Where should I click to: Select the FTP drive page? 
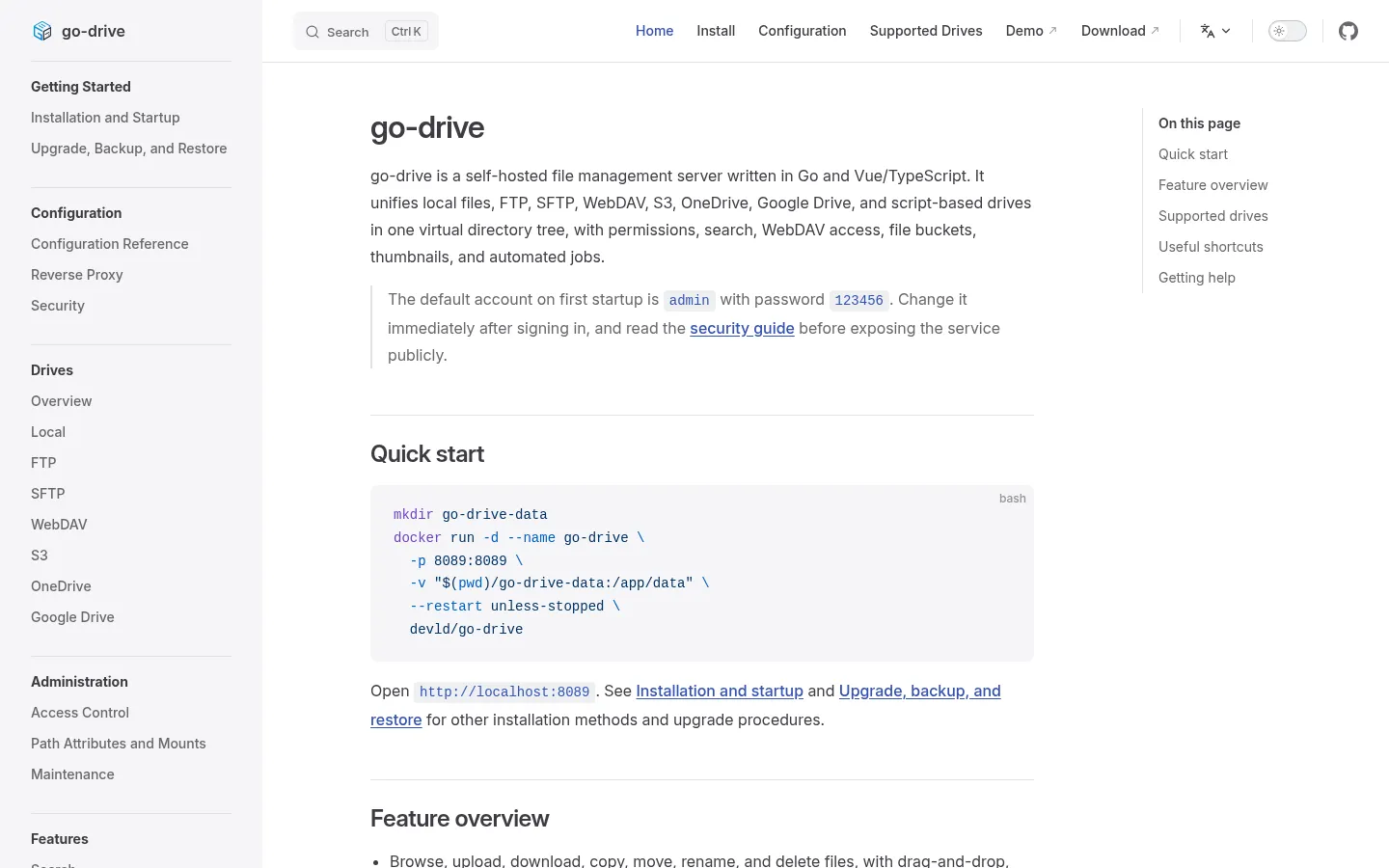tap(43, 463)
